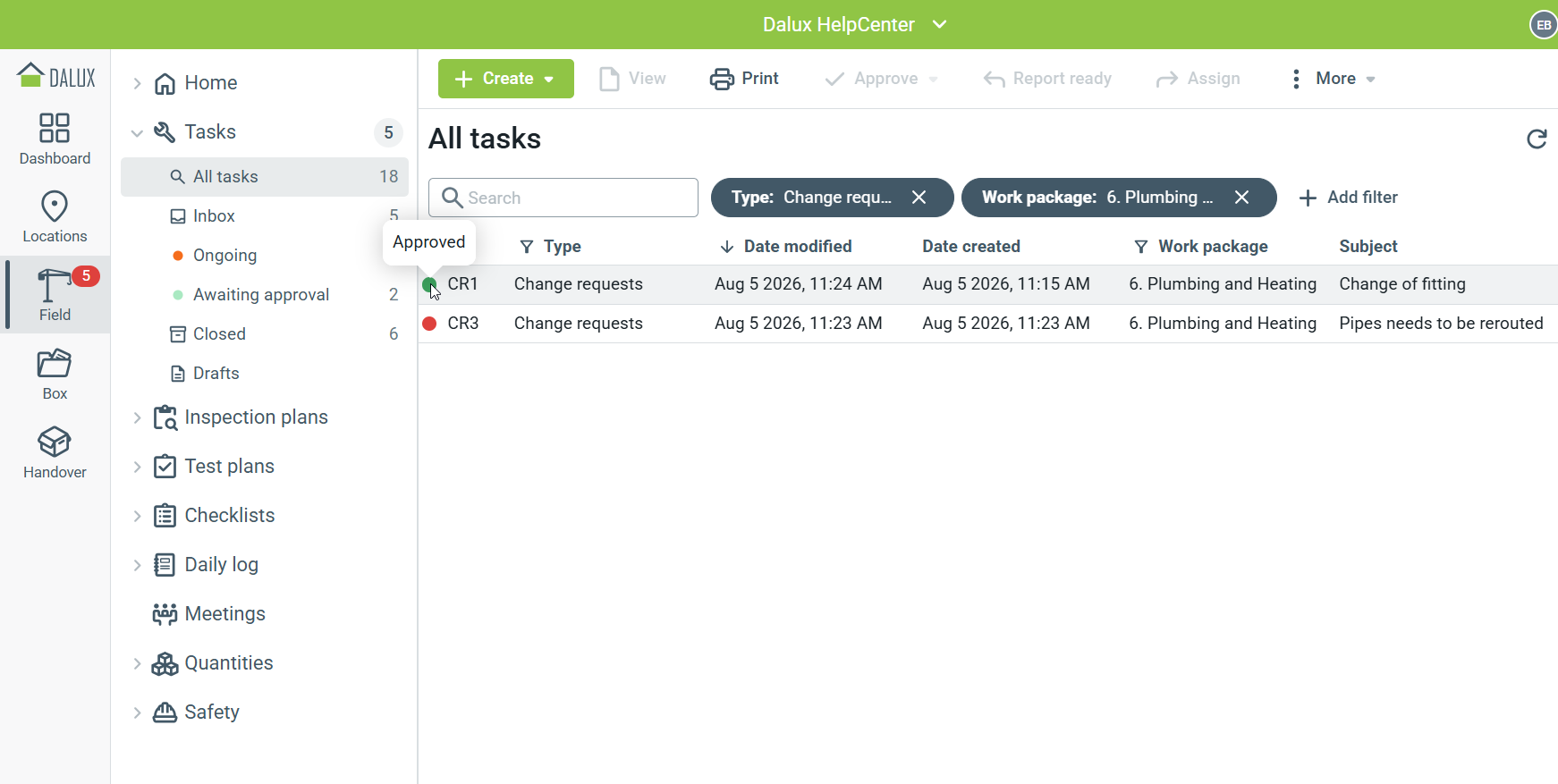Open the Dalux HelpCenter project dropdown
The height and width of the screenshot is (784, 1558).
click(854, 25)
